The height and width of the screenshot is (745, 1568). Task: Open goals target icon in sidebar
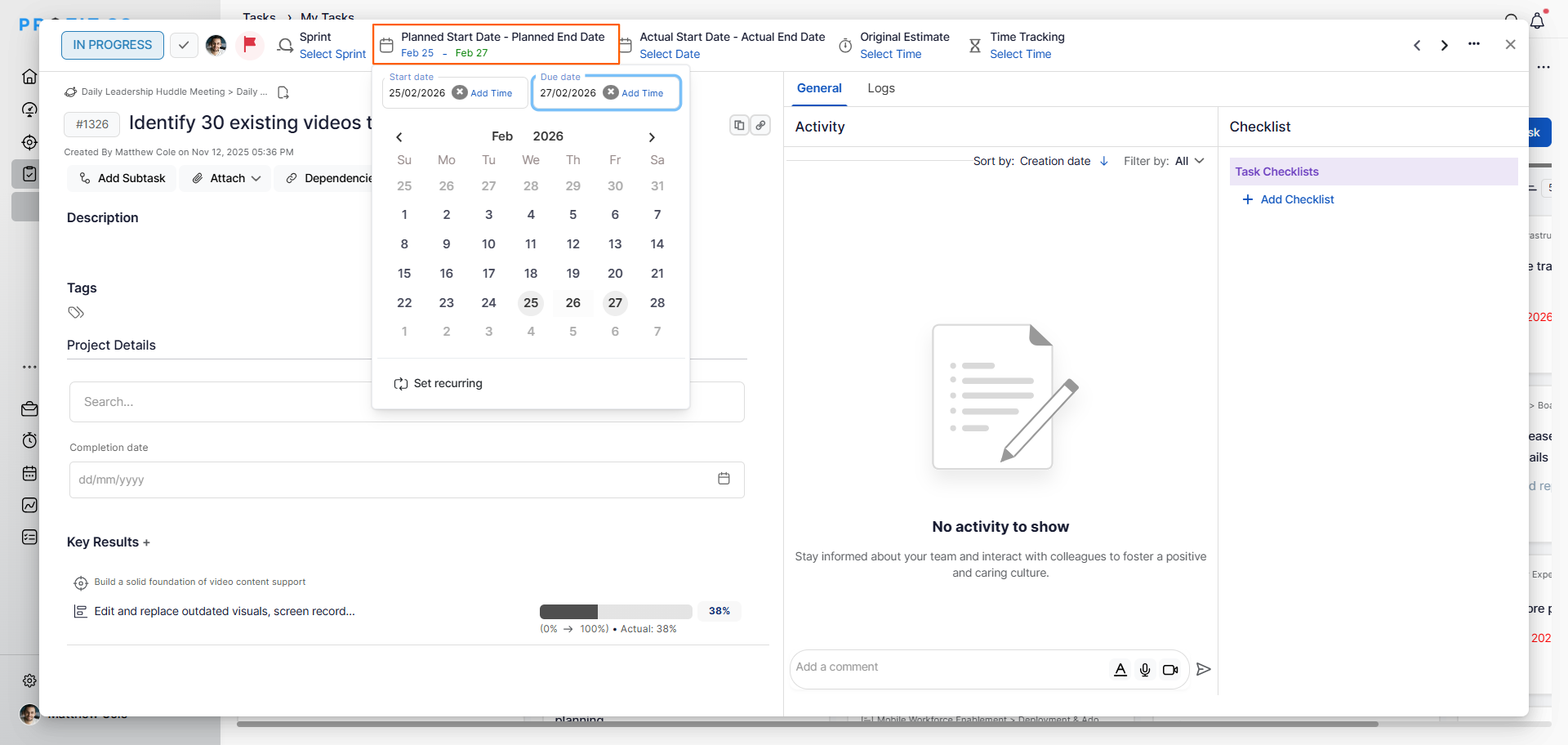click(x=29, y=142)
